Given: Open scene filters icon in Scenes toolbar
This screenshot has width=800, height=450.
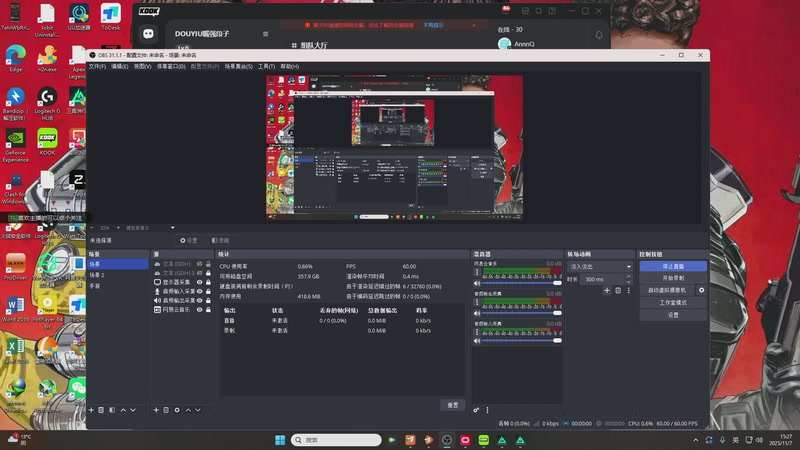Looking at the screenshot, I should 112,410.
